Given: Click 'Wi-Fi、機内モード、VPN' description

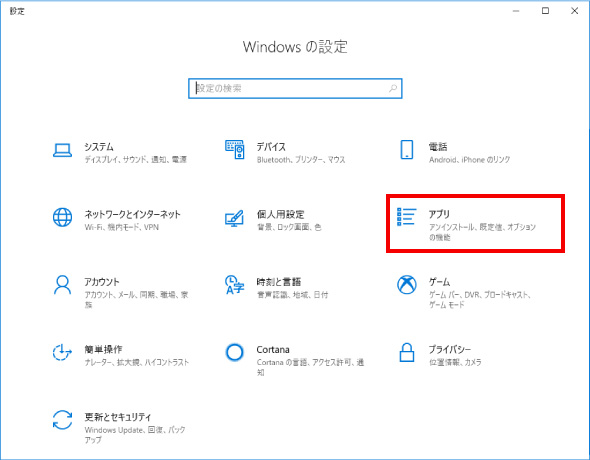Looking at the screenshot, I should [122, 227].
